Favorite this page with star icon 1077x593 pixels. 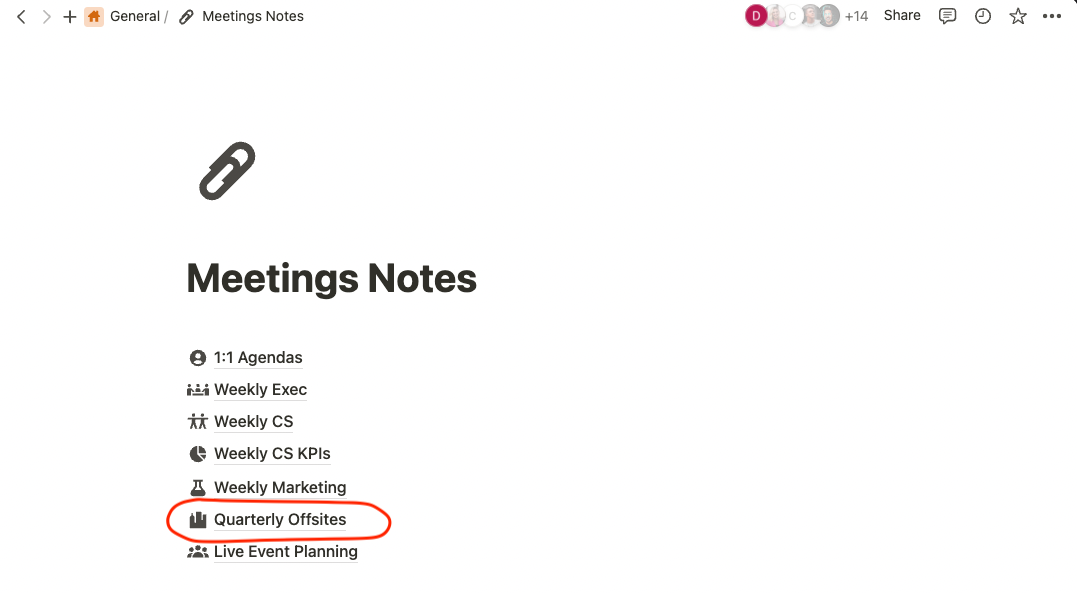[x=1018, y=16]
